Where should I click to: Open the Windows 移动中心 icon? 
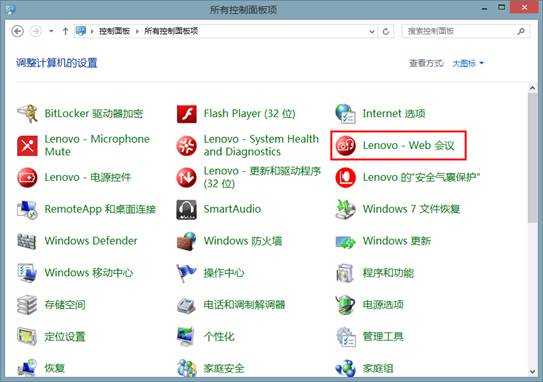pos(27,273)
